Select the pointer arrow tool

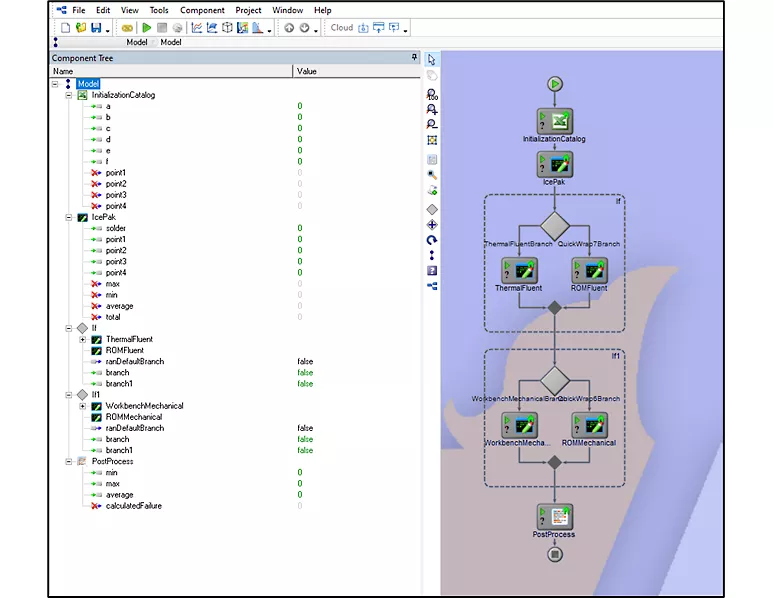432,60
